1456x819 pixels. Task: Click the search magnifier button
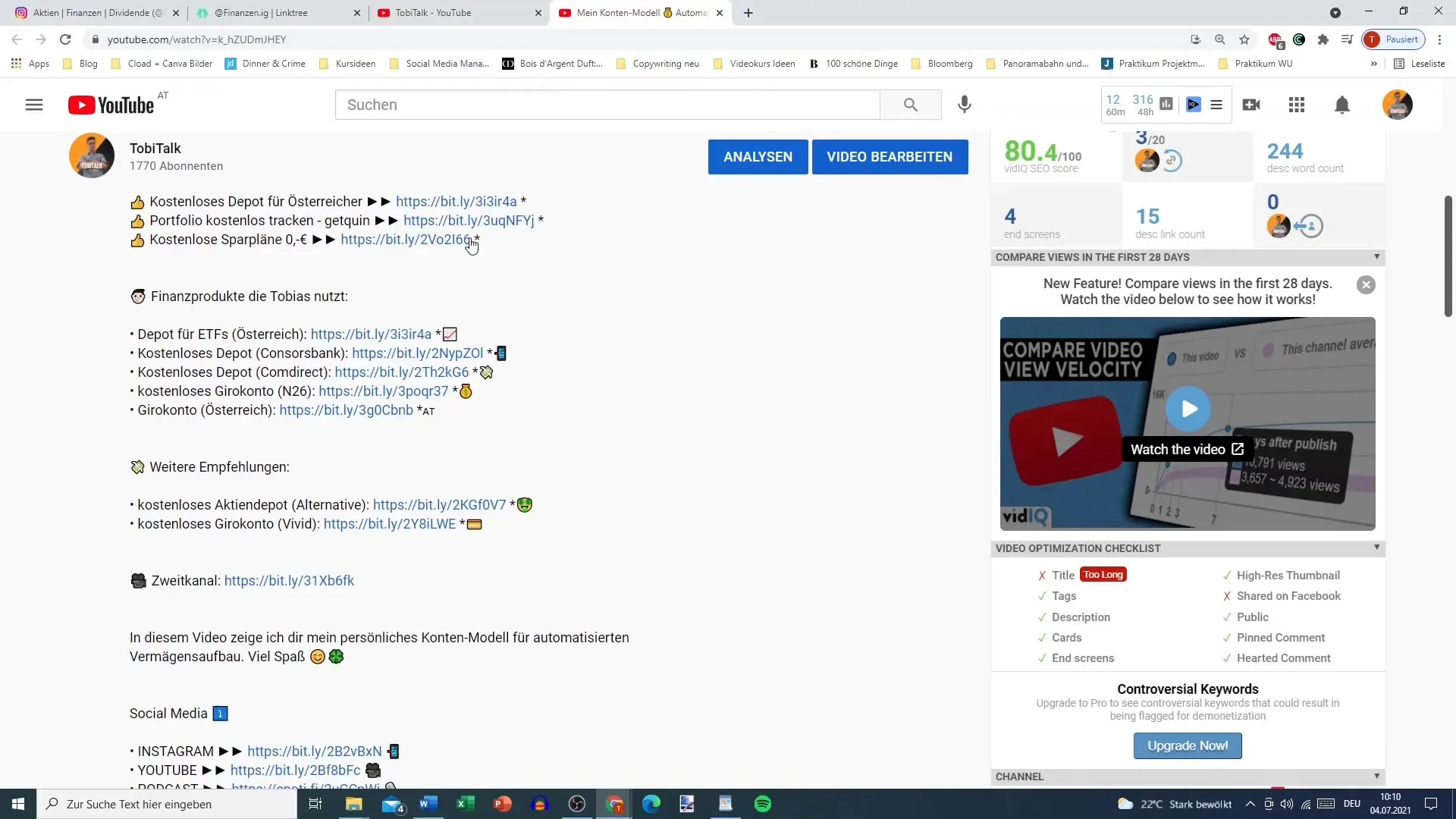pos(910,105)
